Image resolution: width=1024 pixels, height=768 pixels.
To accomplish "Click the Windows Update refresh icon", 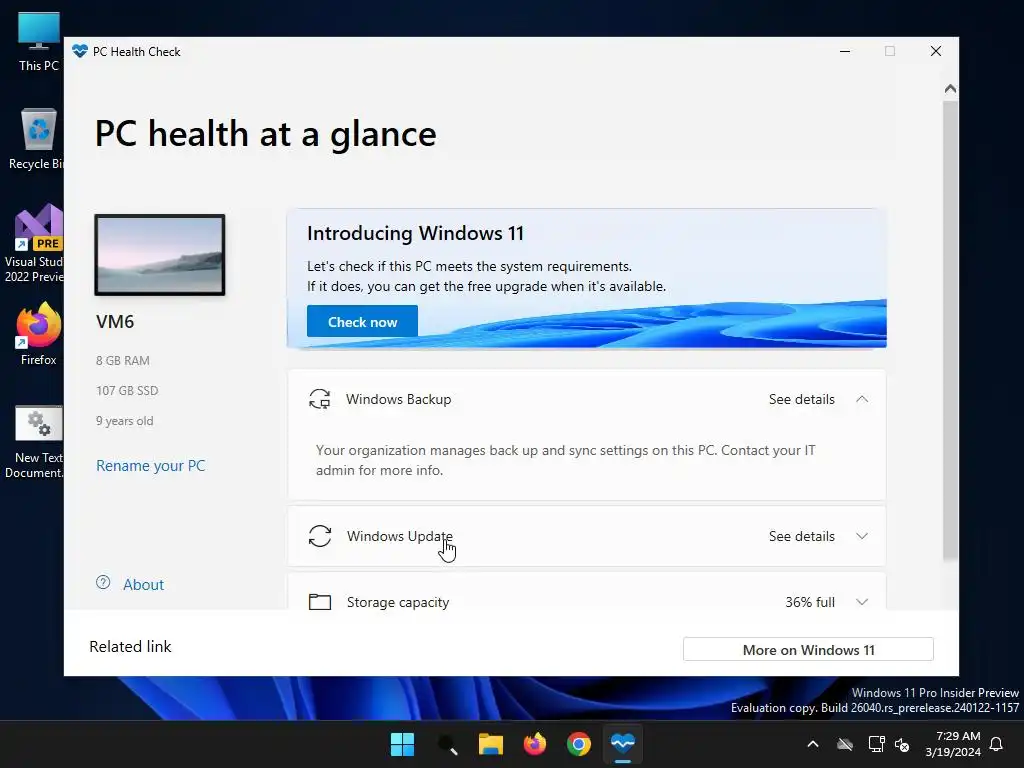I will (x=320, y=536).
